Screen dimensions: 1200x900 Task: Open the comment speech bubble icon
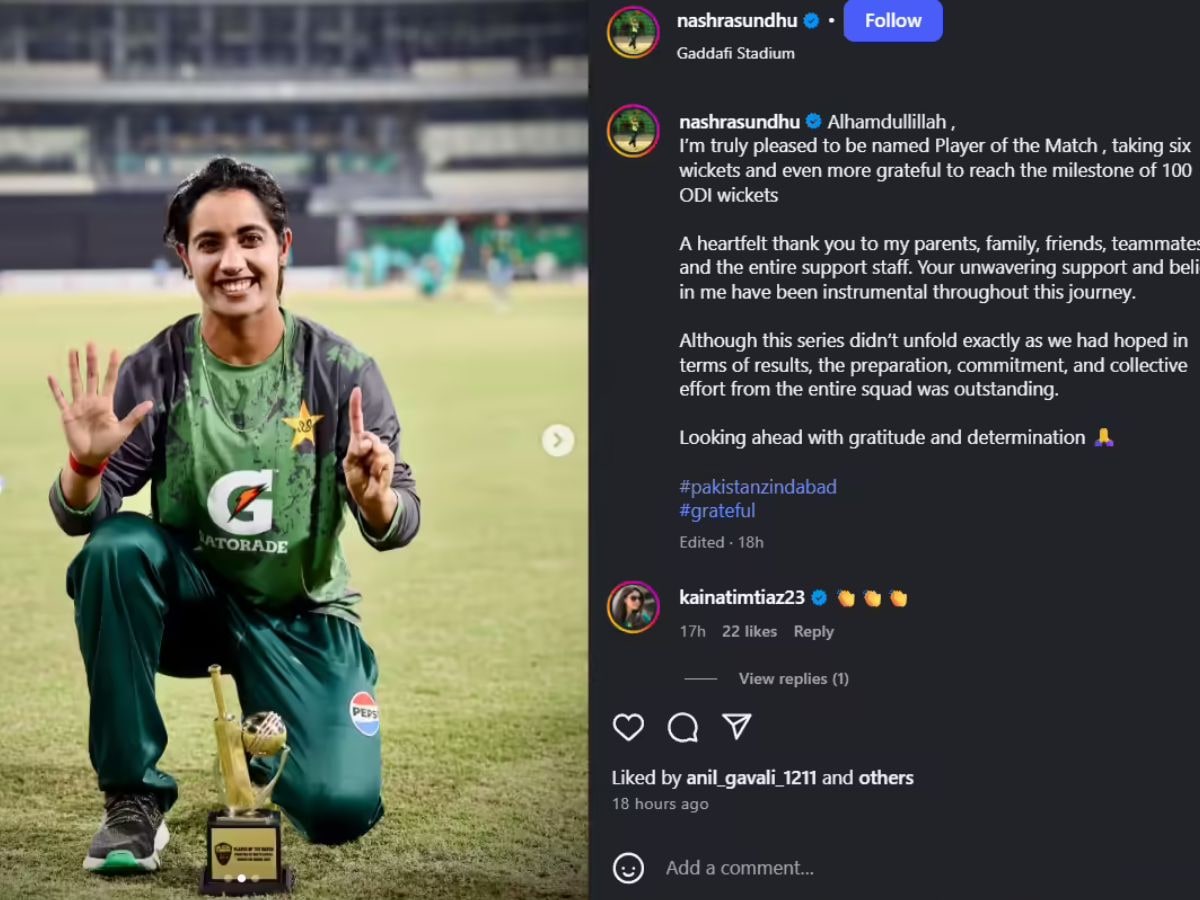tap(683, 727)
